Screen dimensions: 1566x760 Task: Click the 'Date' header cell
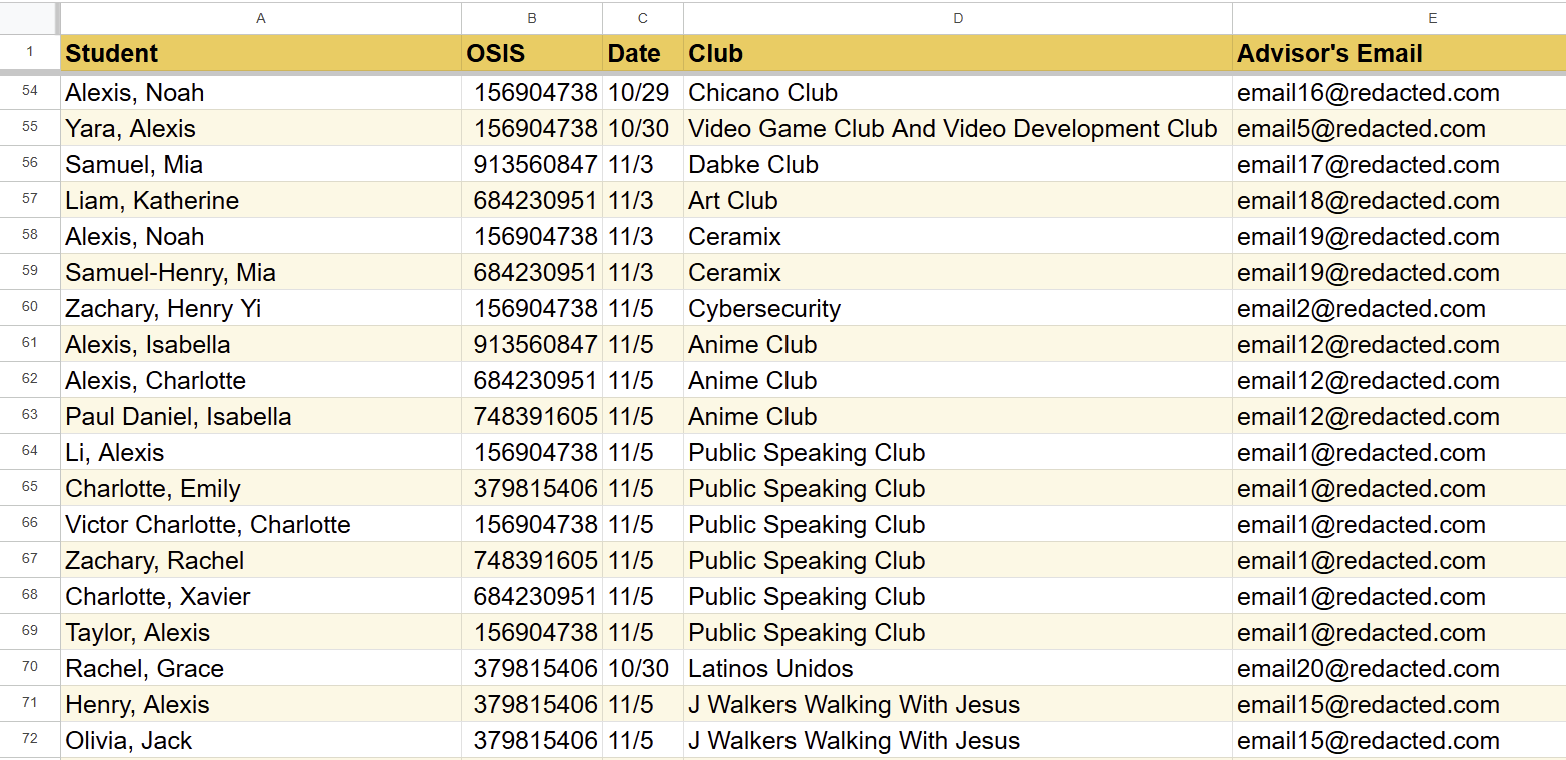coord(643,53)
